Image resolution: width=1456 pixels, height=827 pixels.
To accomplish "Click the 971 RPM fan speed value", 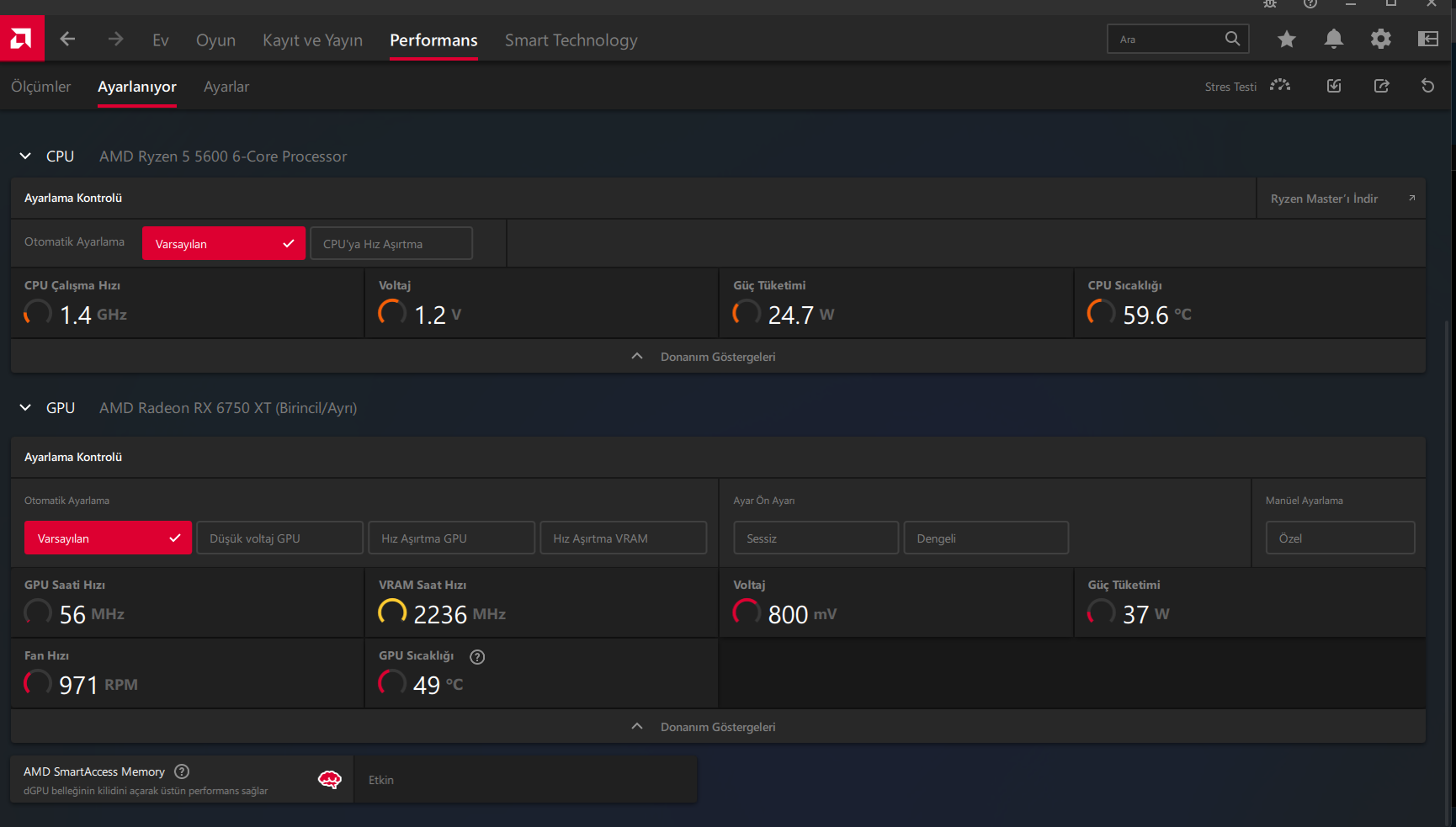I will [98, 685].
